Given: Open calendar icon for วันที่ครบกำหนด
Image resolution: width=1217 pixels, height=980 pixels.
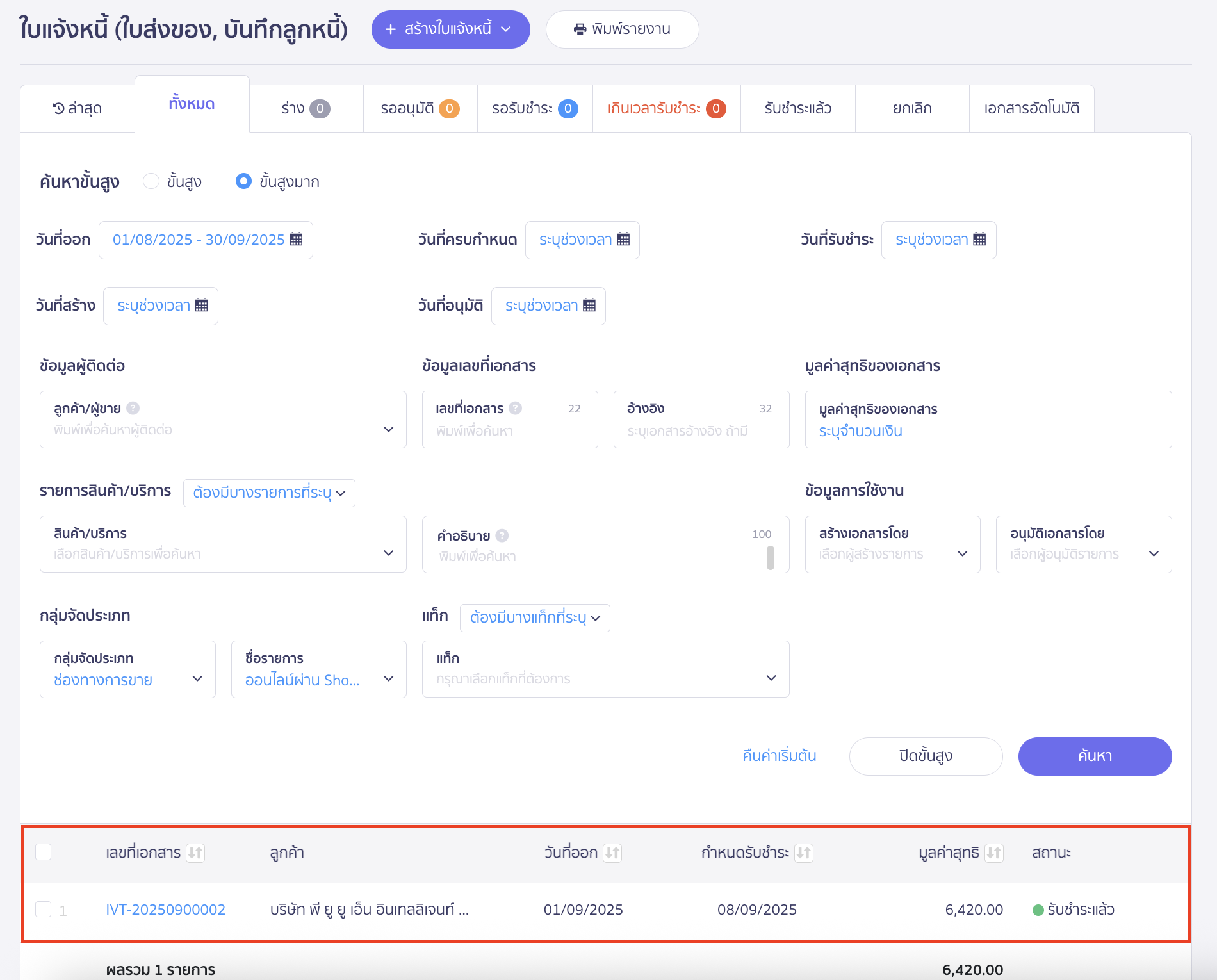Looking at the screenshot, I should [x=623, y=240].
